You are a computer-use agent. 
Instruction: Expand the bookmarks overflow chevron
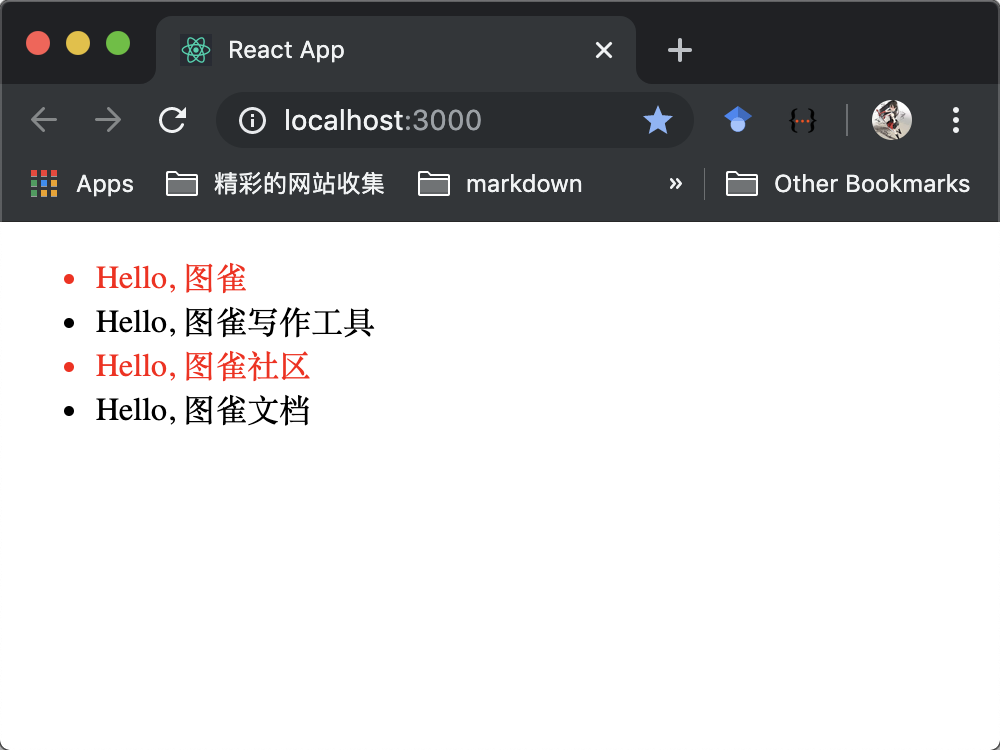pos(676,184)
